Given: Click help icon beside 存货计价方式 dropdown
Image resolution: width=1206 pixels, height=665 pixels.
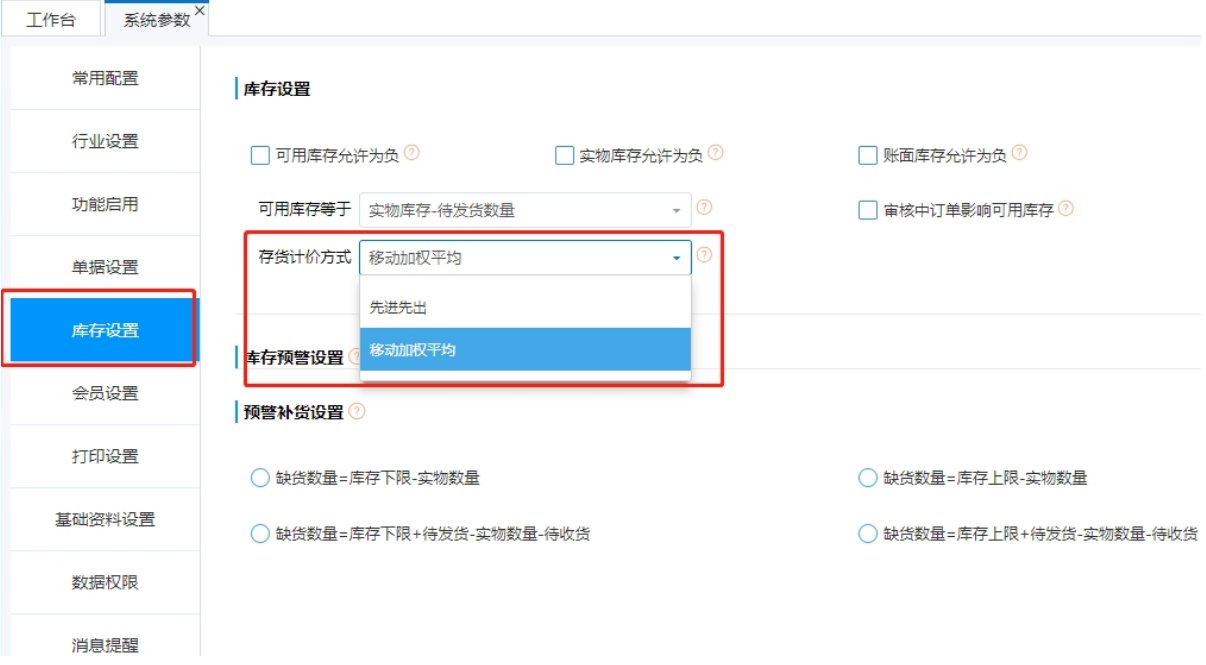Looking at the screenshot, I should tap(704, 255).
